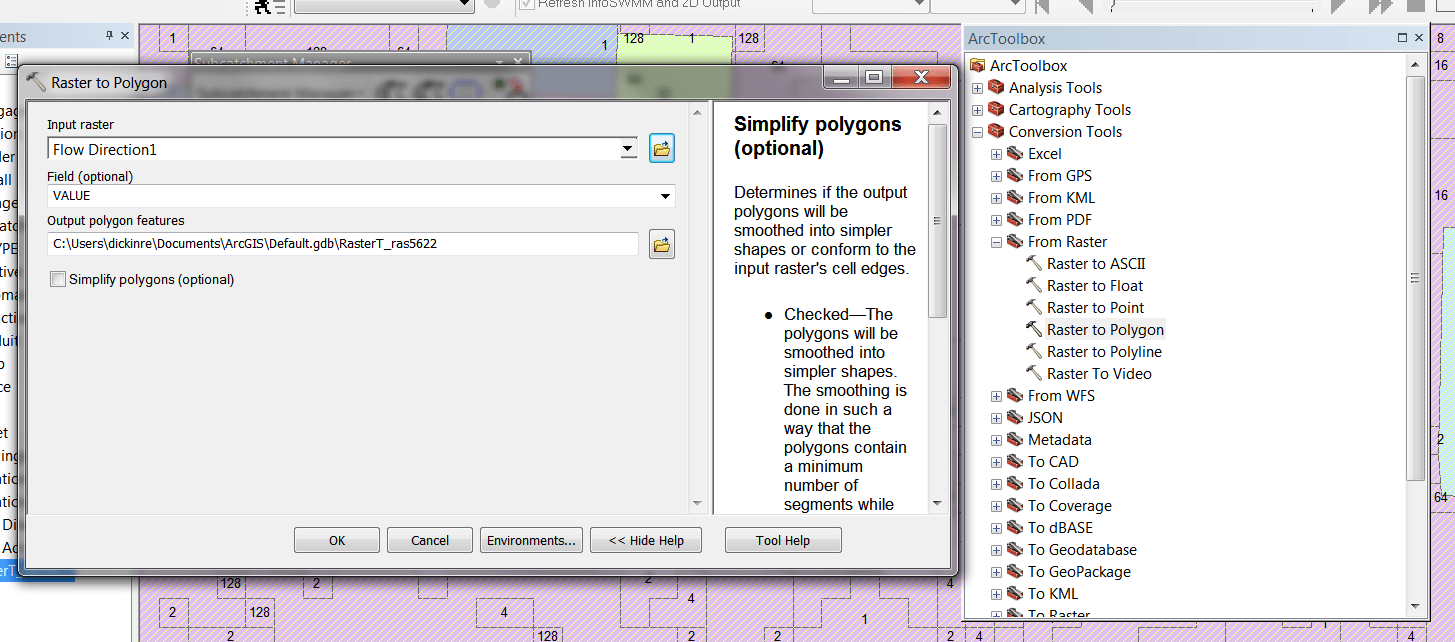Image resolution: width=1455 pixels, height=642 pixels.
Task: Expand Cartography Tools toolbox
Action: pos(977,110)
